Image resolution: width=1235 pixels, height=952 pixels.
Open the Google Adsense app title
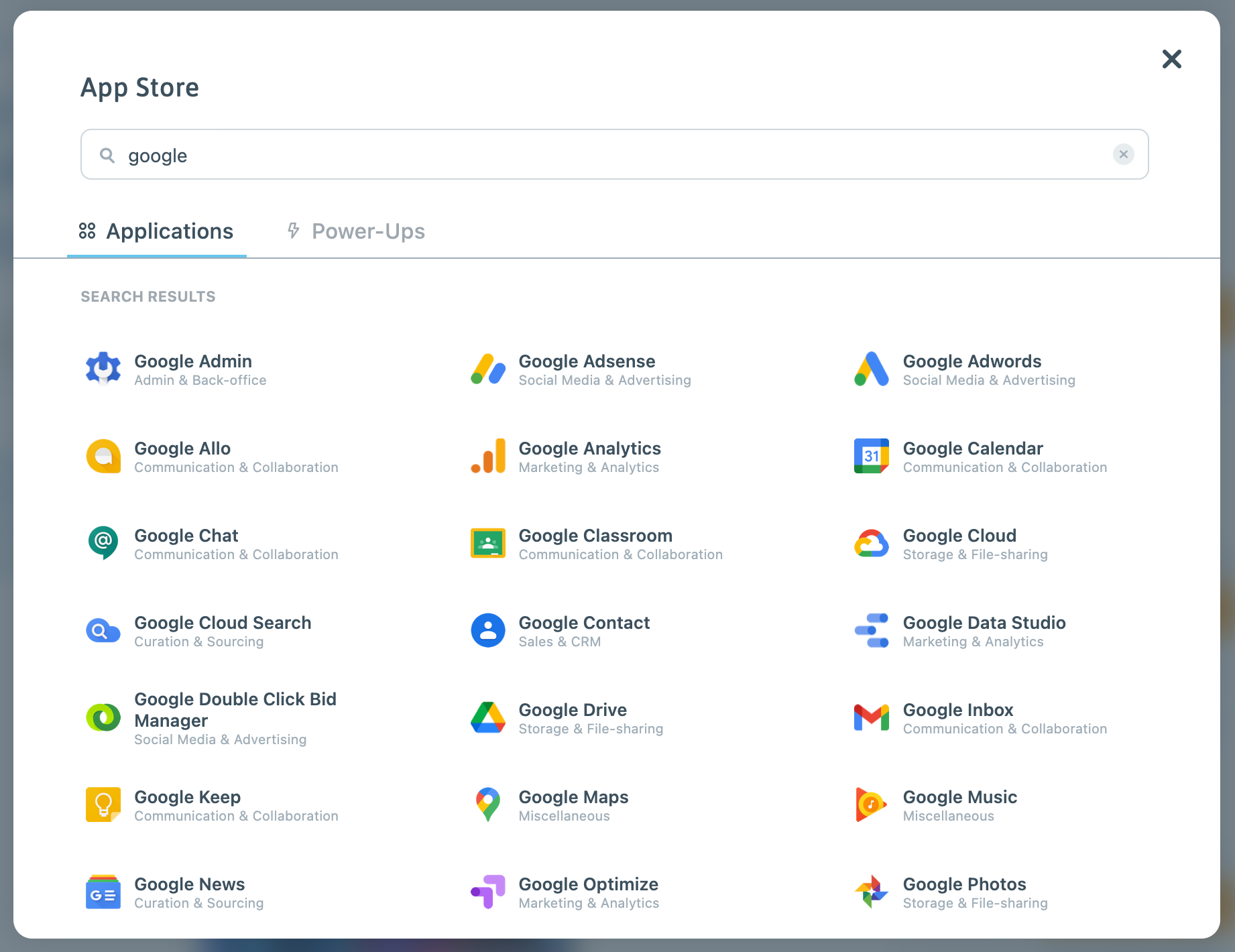click(x=587, y=361)
